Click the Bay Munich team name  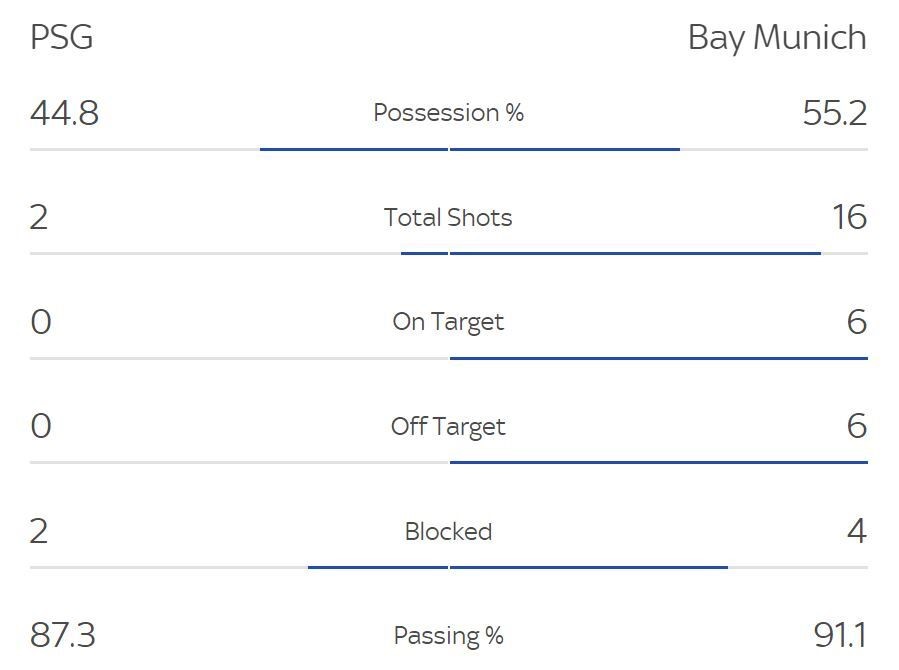(x=776, y=38)
